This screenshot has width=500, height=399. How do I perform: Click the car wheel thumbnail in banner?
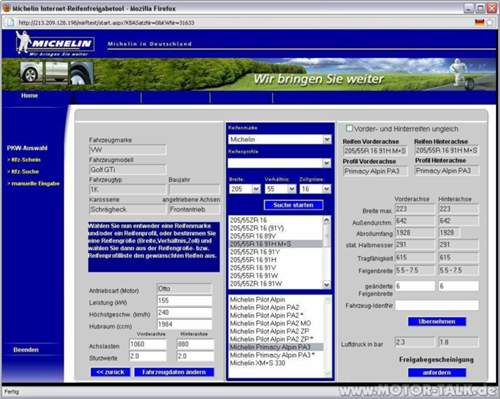click(x=32, y=72)
